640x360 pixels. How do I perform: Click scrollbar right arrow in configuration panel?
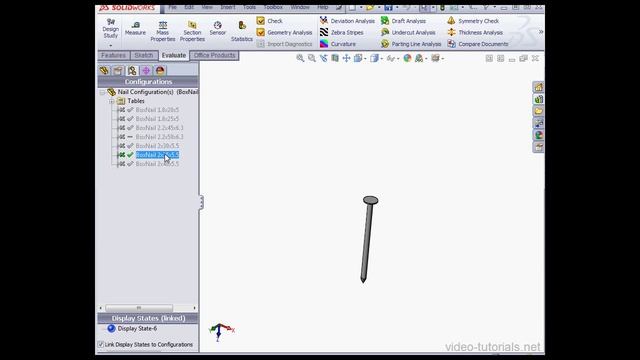[194, 308]
